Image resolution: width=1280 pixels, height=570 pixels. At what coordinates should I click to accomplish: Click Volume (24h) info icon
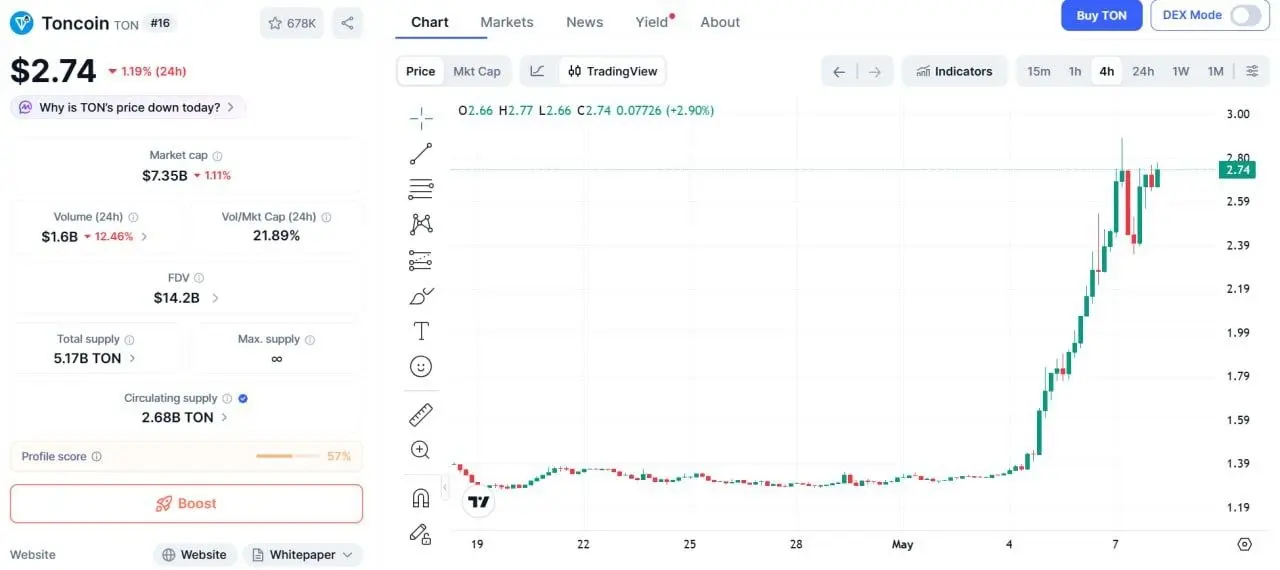[133, 217]
